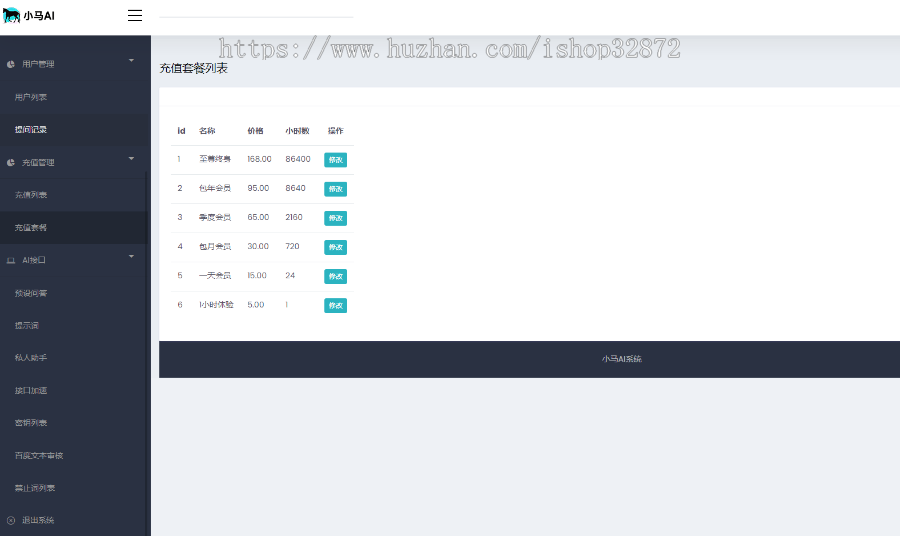
Task: Click the 充值管理 menu label
Action: [x=38, y=162]
